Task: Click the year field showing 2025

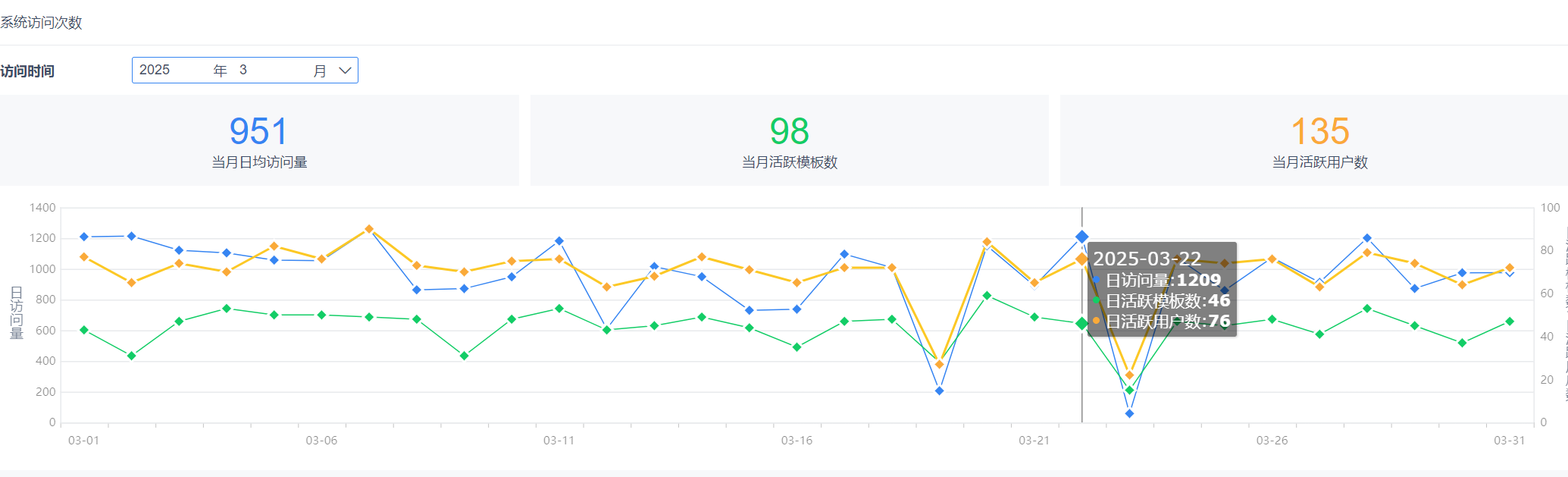Action: pyautogui.click(x=155, y=70)
